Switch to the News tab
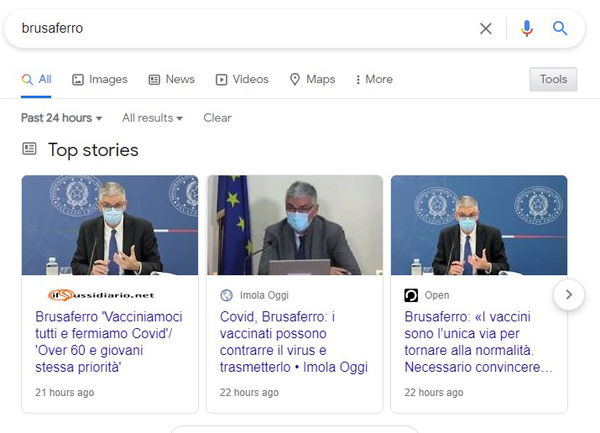This screenshot has height=433, width=600. [171, 79]
